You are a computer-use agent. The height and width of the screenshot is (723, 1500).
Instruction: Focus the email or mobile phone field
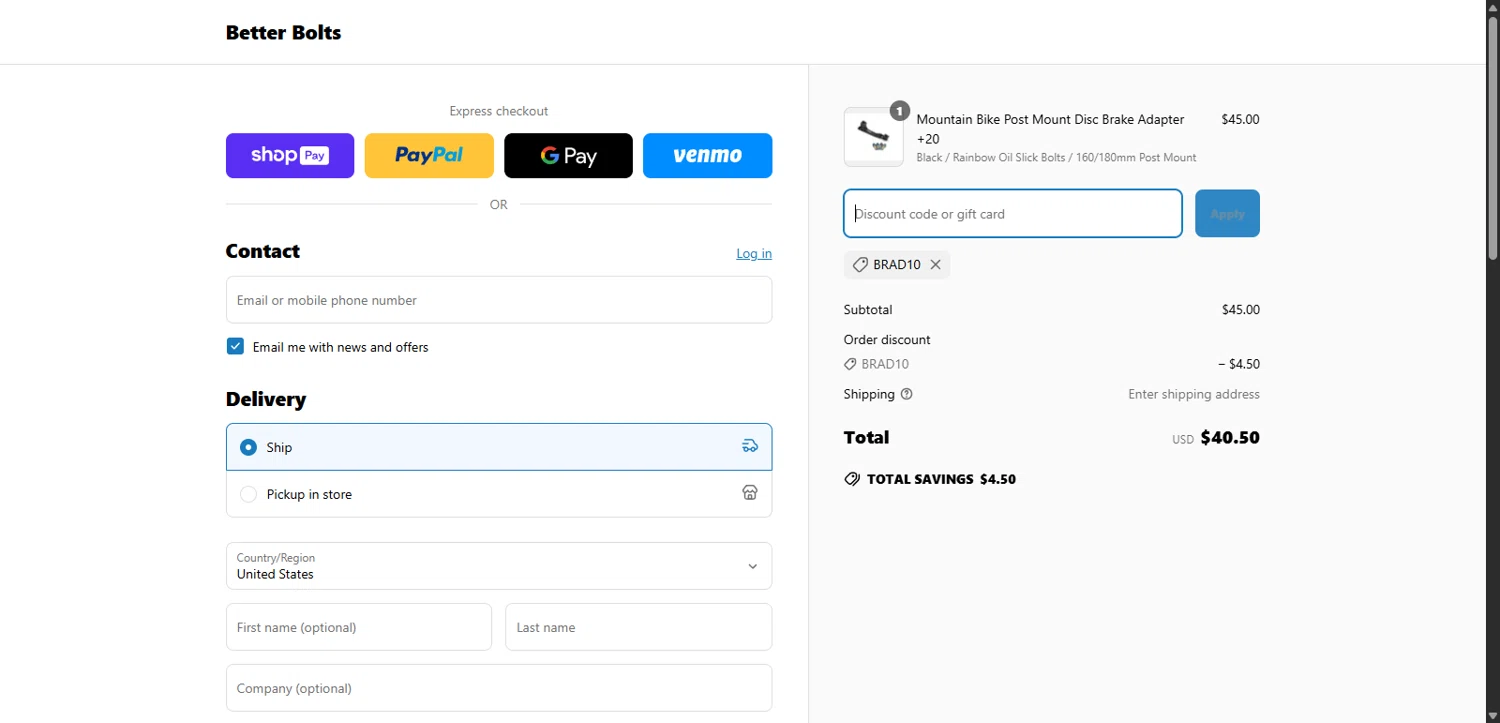[499, 300]
